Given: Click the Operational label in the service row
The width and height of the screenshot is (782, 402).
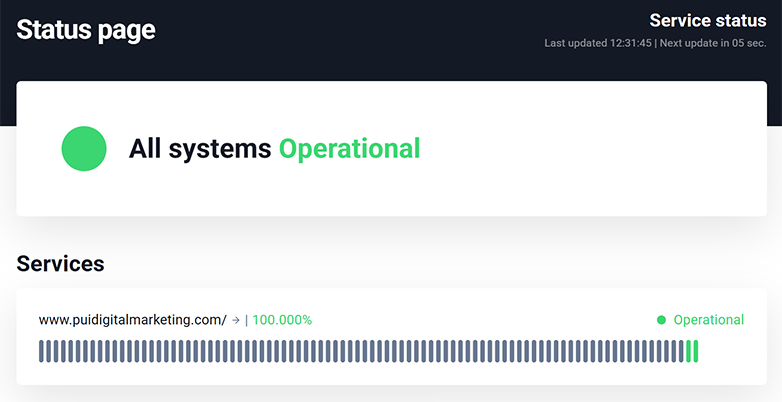Looking at the screenshot, I should coord(708,320).
